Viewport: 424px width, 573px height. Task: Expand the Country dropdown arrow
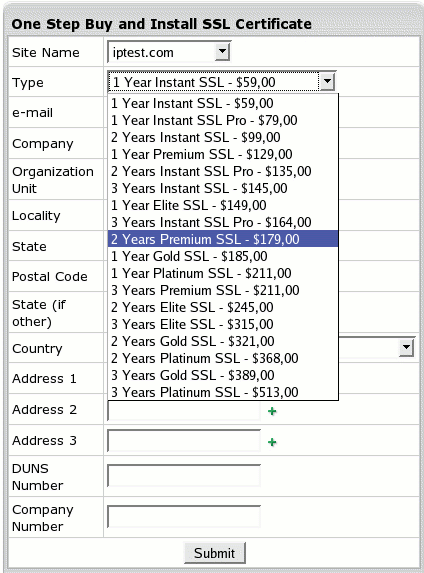pyautogui.click(x=406, y=347)
